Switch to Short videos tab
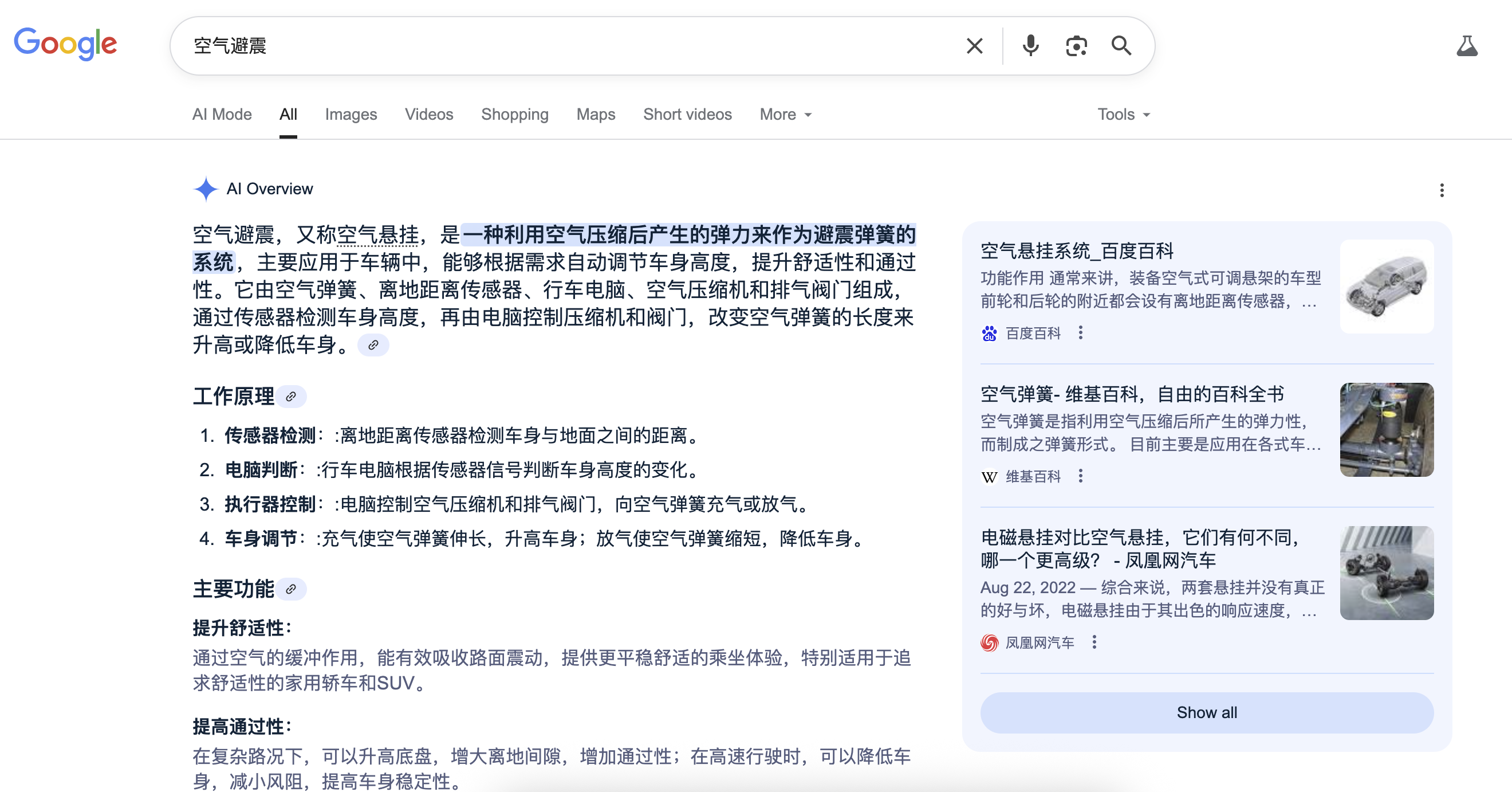1512x792 pixels. (687, 114)
